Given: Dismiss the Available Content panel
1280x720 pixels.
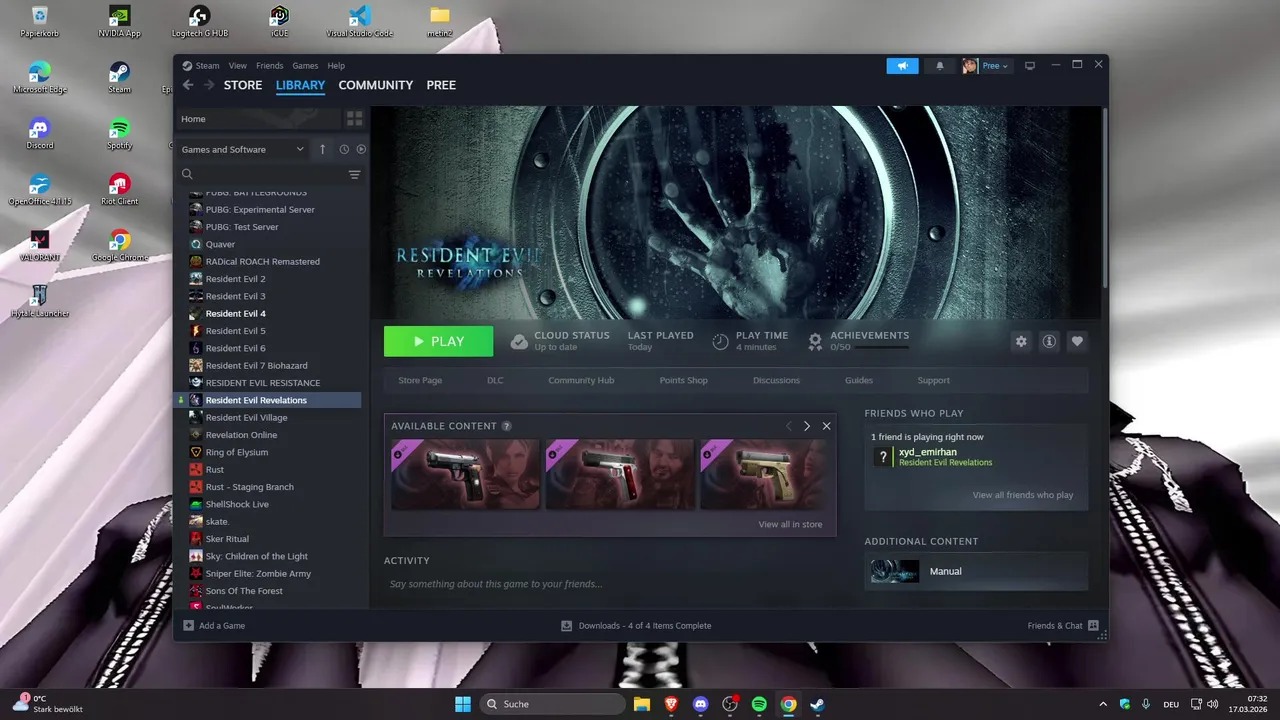Looking at the screenshot, I should 826,426.
